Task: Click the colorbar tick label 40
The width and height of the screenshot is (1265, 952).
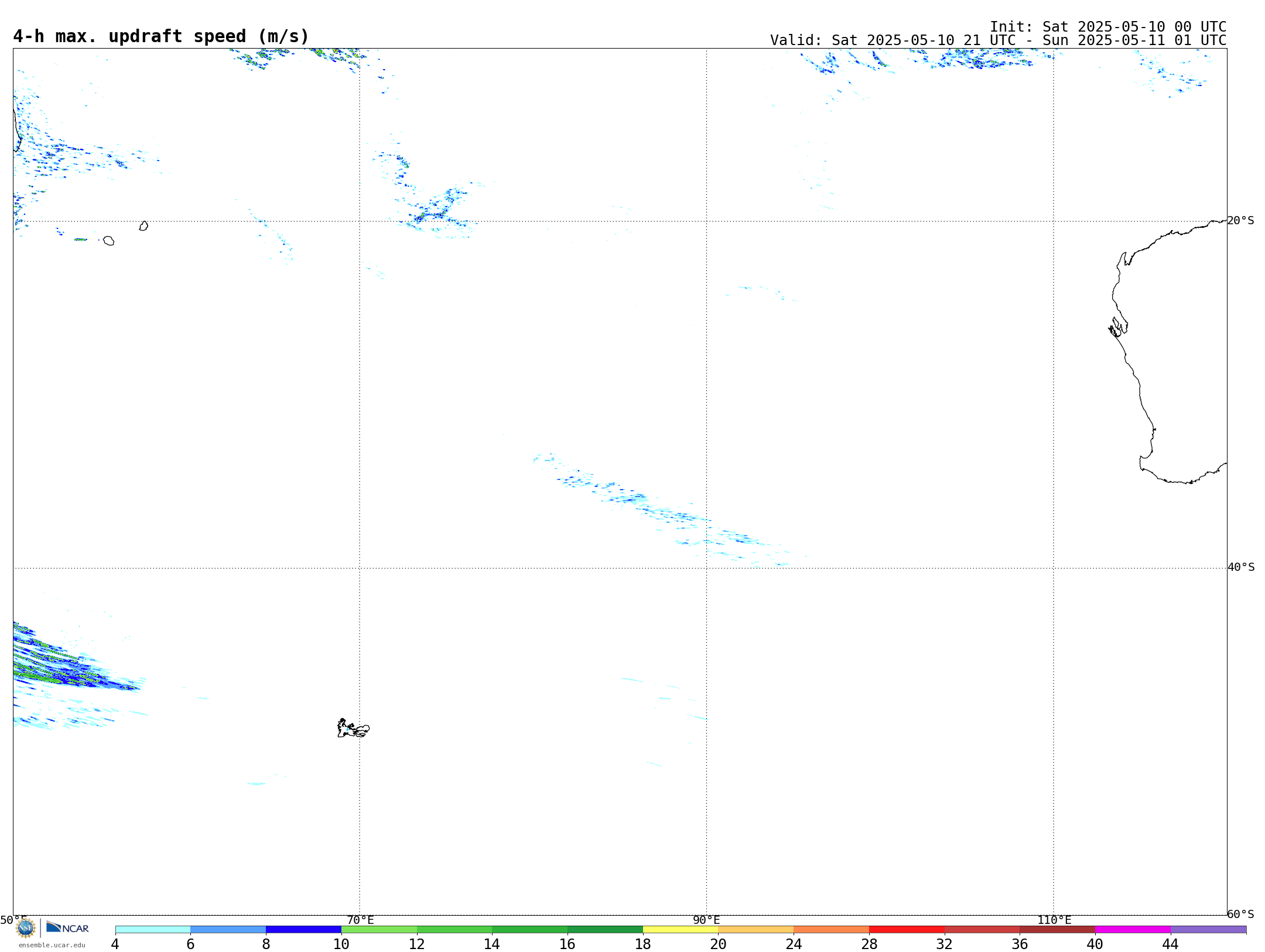Action: [1095, 944]
